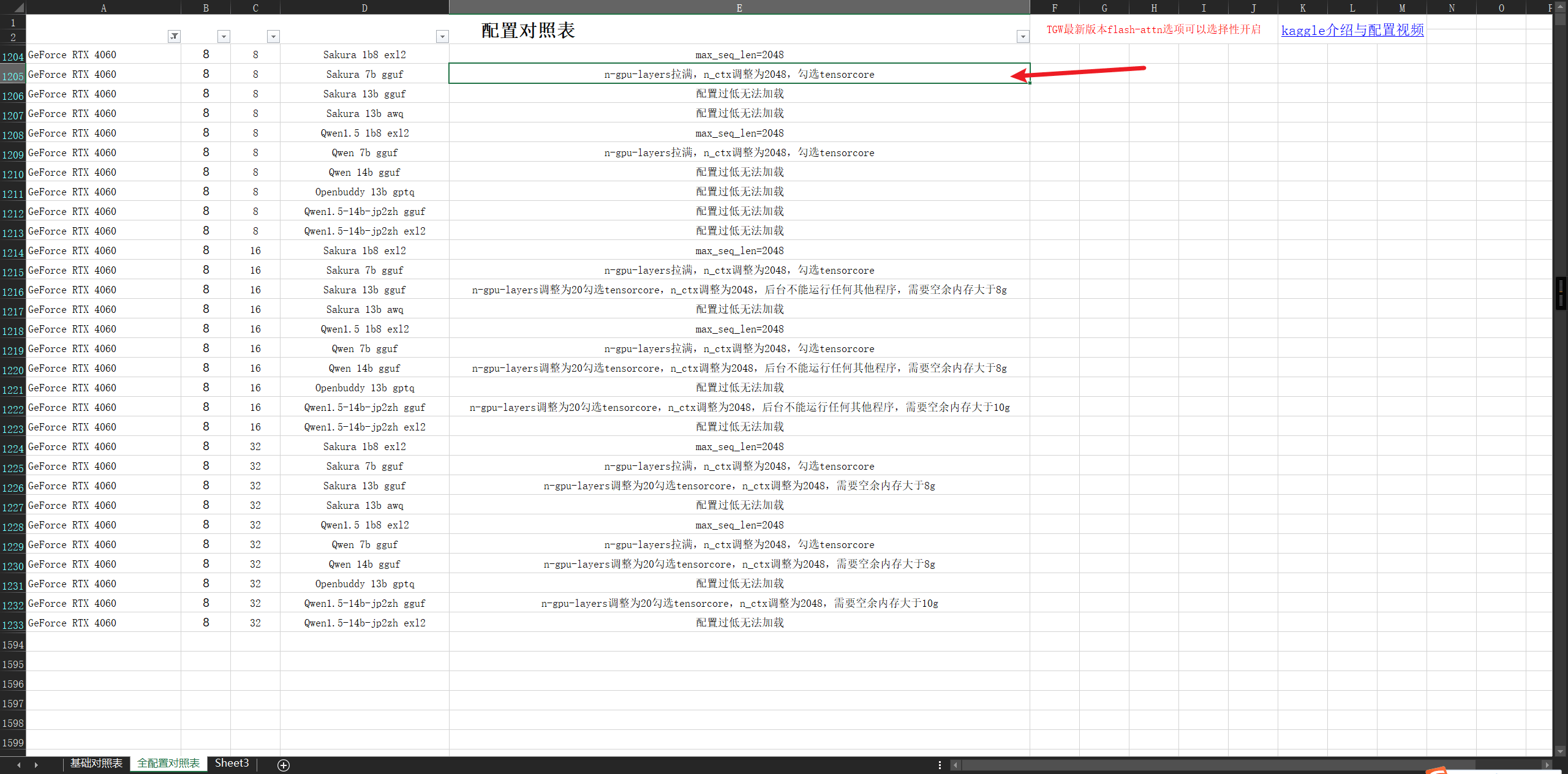Click value 32 in row 1224

tap(255, 446)
